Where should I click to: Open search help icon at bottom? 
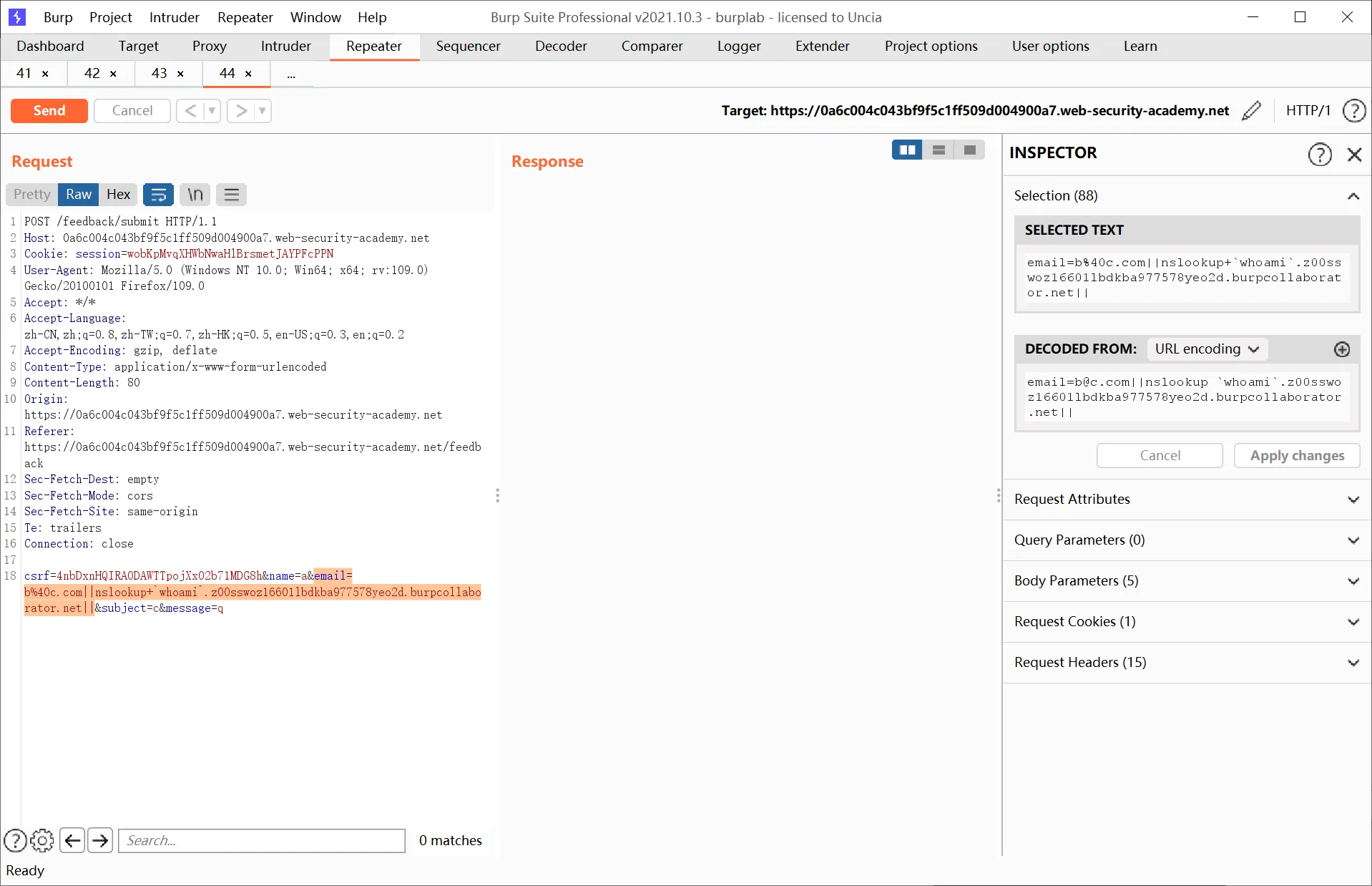point(16,840)
